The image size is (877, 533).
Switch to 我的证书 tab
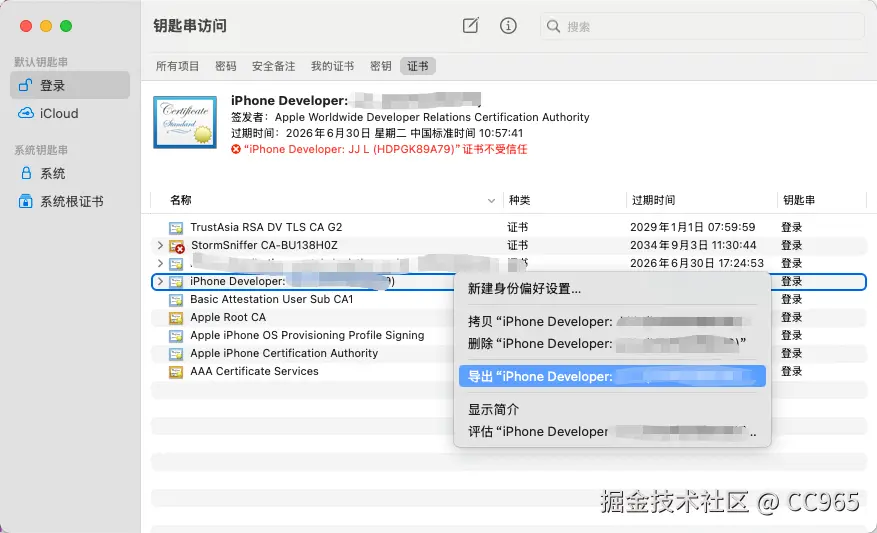point(332,66)
